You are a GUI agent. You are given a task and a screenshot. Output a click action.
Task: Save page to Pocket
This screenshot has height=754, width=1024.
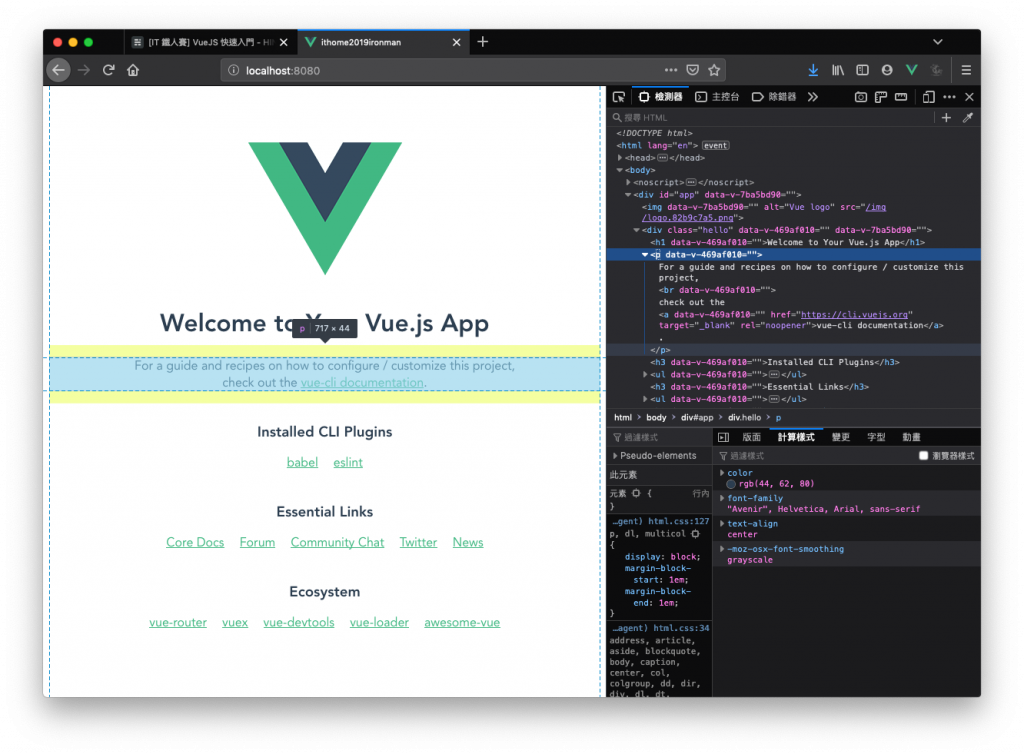point(693,70)
